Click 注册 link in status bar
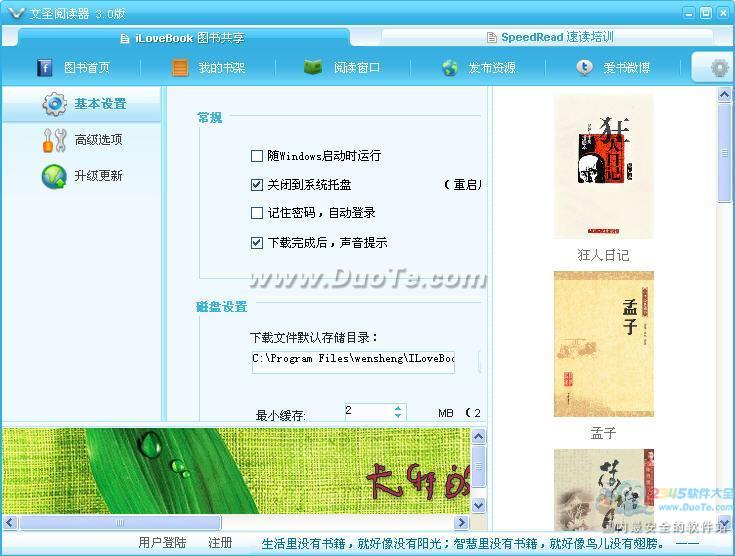 point(220,543)
